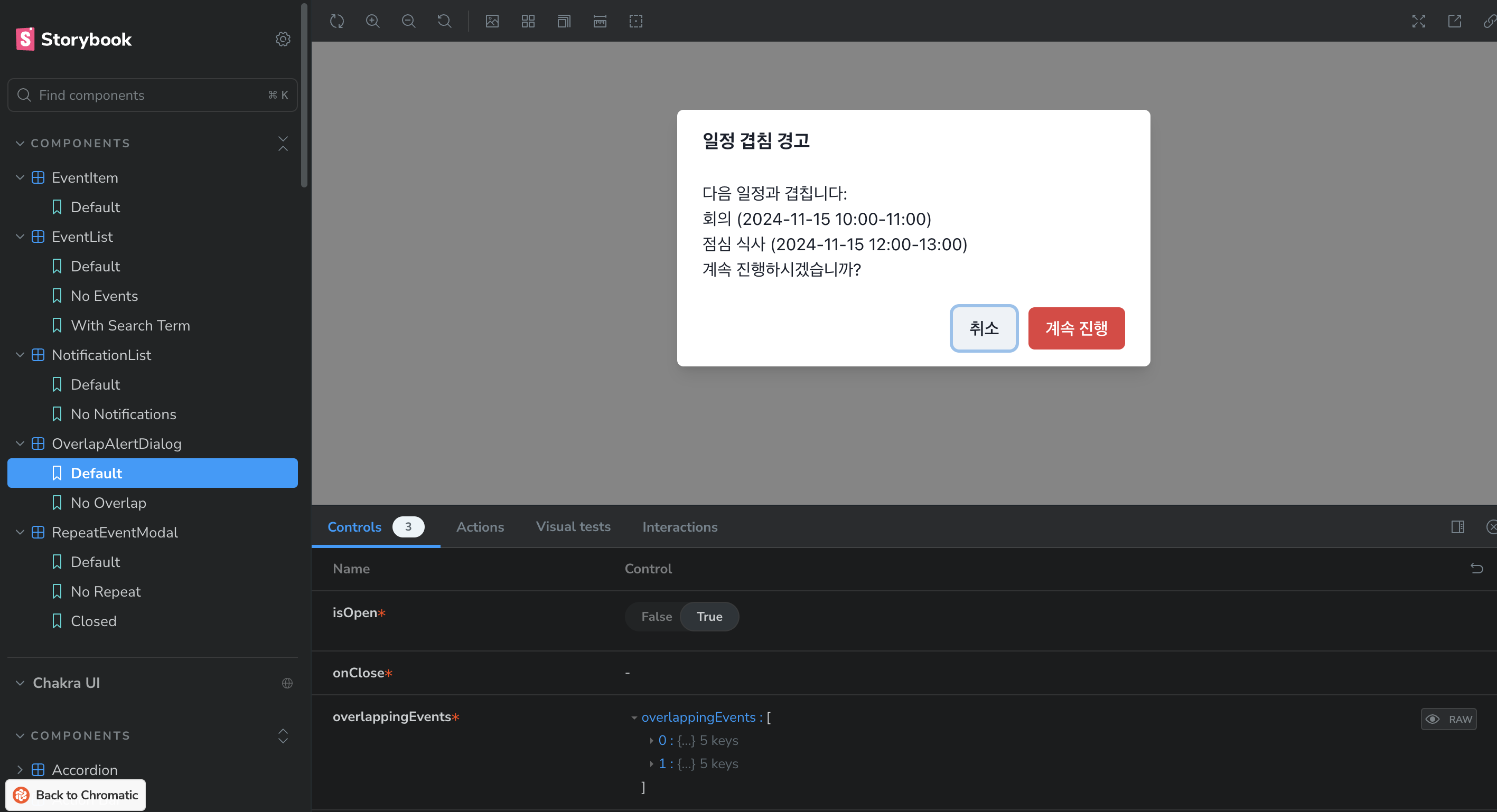
Task: Switch to the Actions tab
Action: coord(480,527)
